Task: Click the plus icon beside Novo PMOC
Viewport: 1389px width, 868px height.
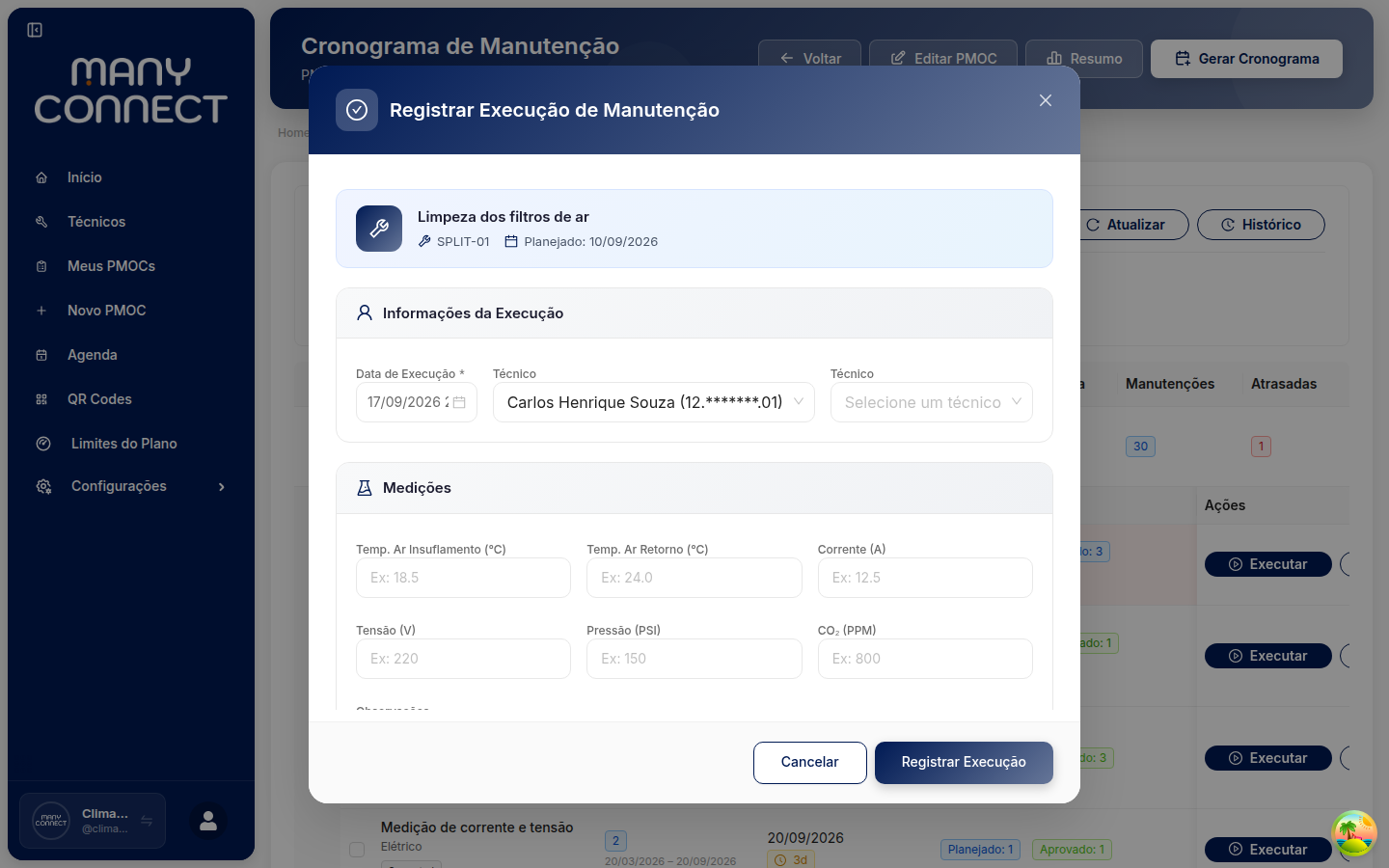Action: click(41, 311)
